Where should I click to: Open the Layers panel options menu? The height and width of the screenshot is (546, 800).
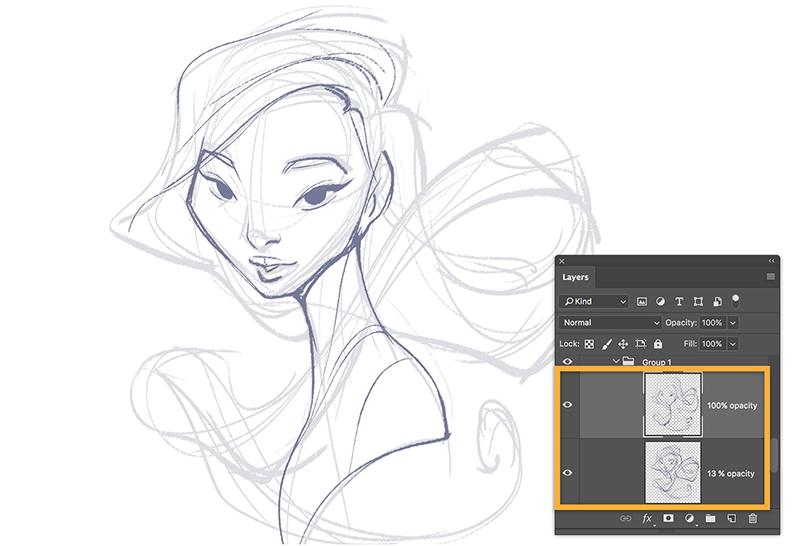pos(770,276)
